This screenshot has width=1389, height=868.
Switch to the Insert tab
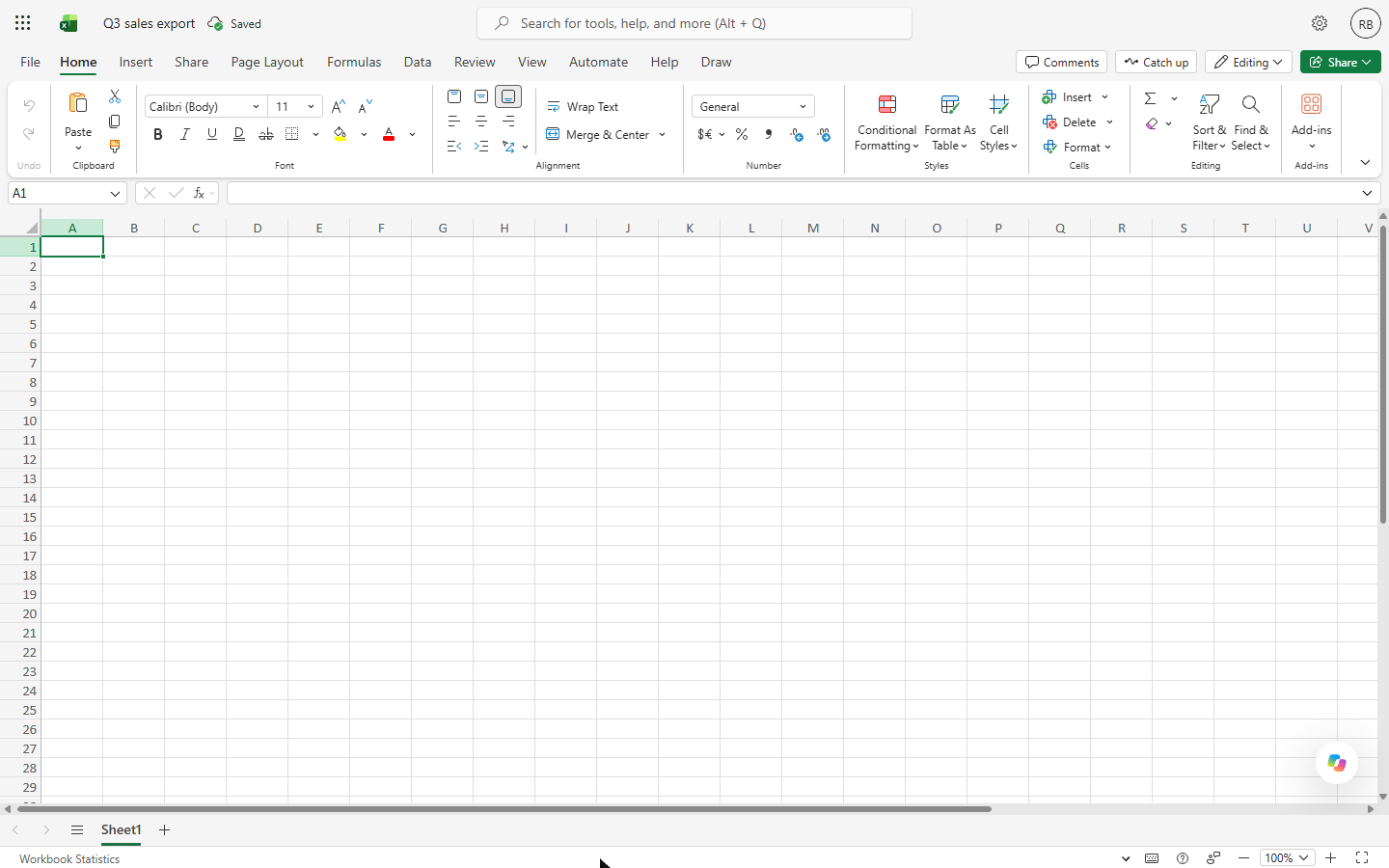pos(136,62)
